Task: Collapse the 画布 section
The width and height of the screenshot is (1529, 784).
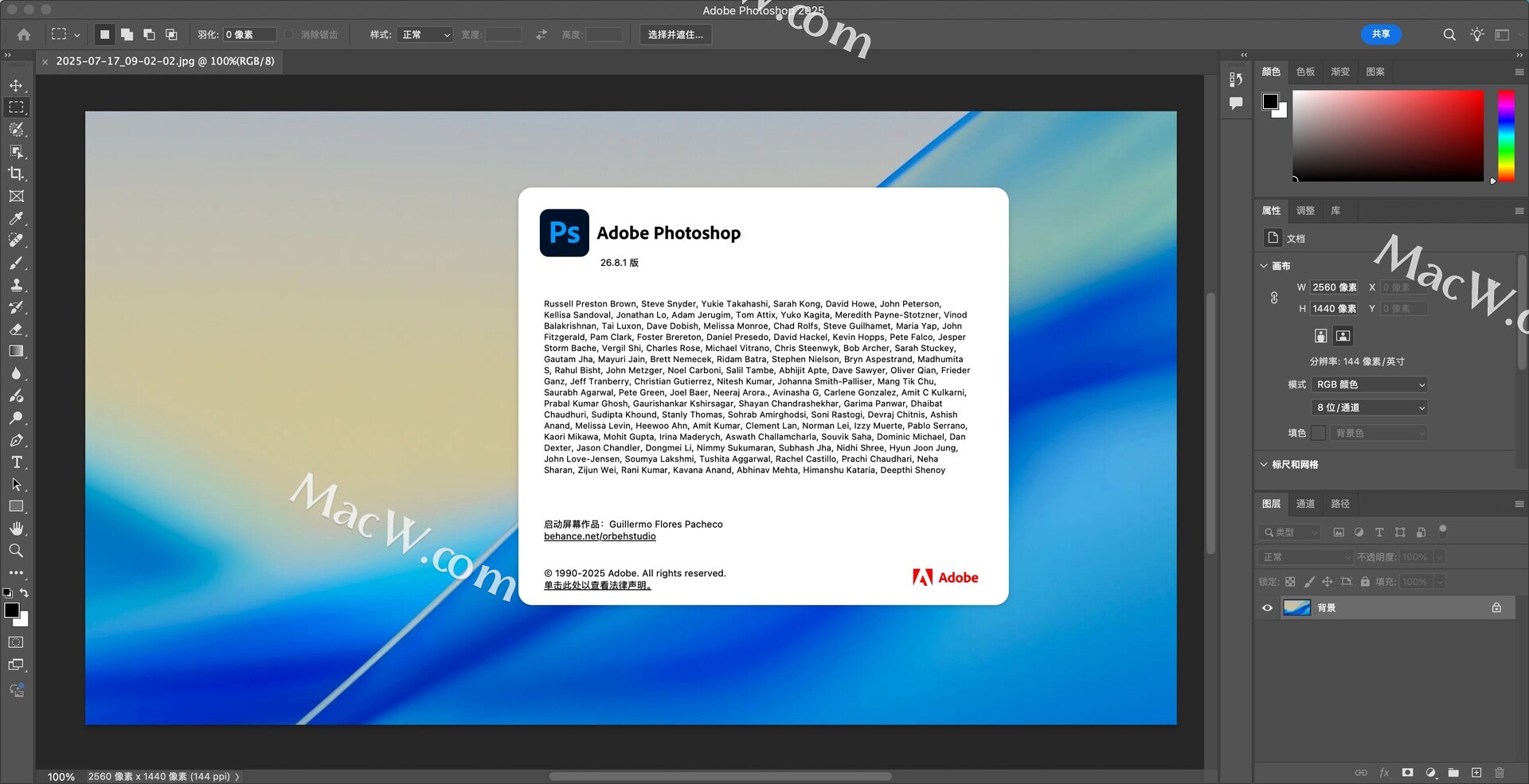Action: [x=1264, y=266]
